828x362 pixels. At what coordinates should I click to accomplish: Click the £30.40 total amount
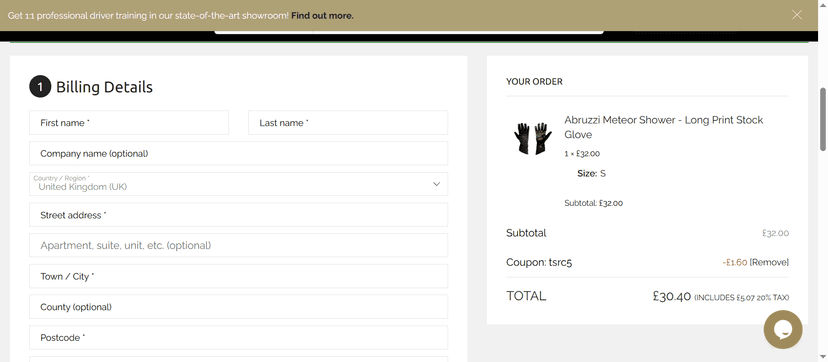(672, 296)
